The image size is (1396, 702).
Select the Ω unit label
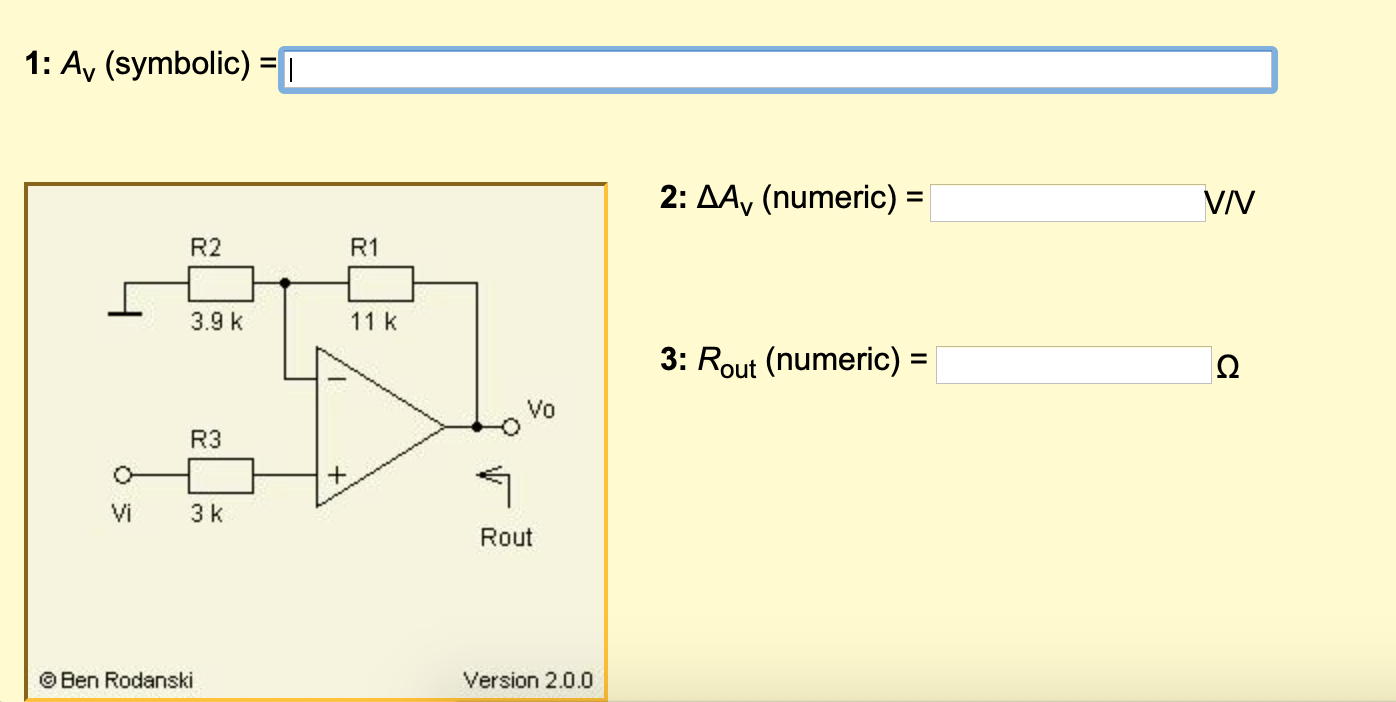point(1228,365)
